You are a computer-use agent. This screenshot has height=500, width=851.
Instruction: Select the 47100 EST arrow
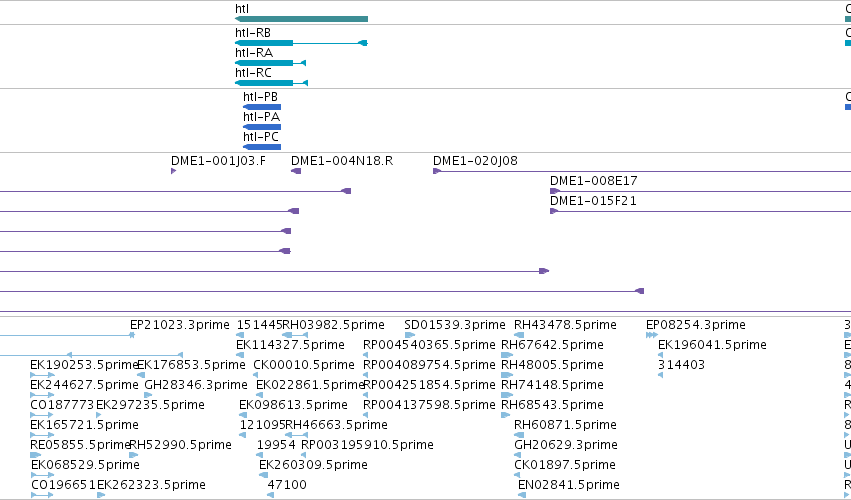point(271,495)
